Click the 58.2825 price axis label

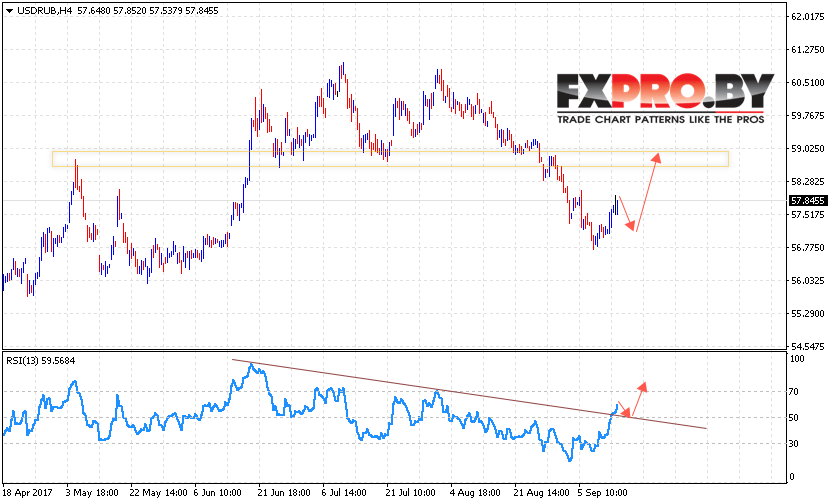pos(807,182)
